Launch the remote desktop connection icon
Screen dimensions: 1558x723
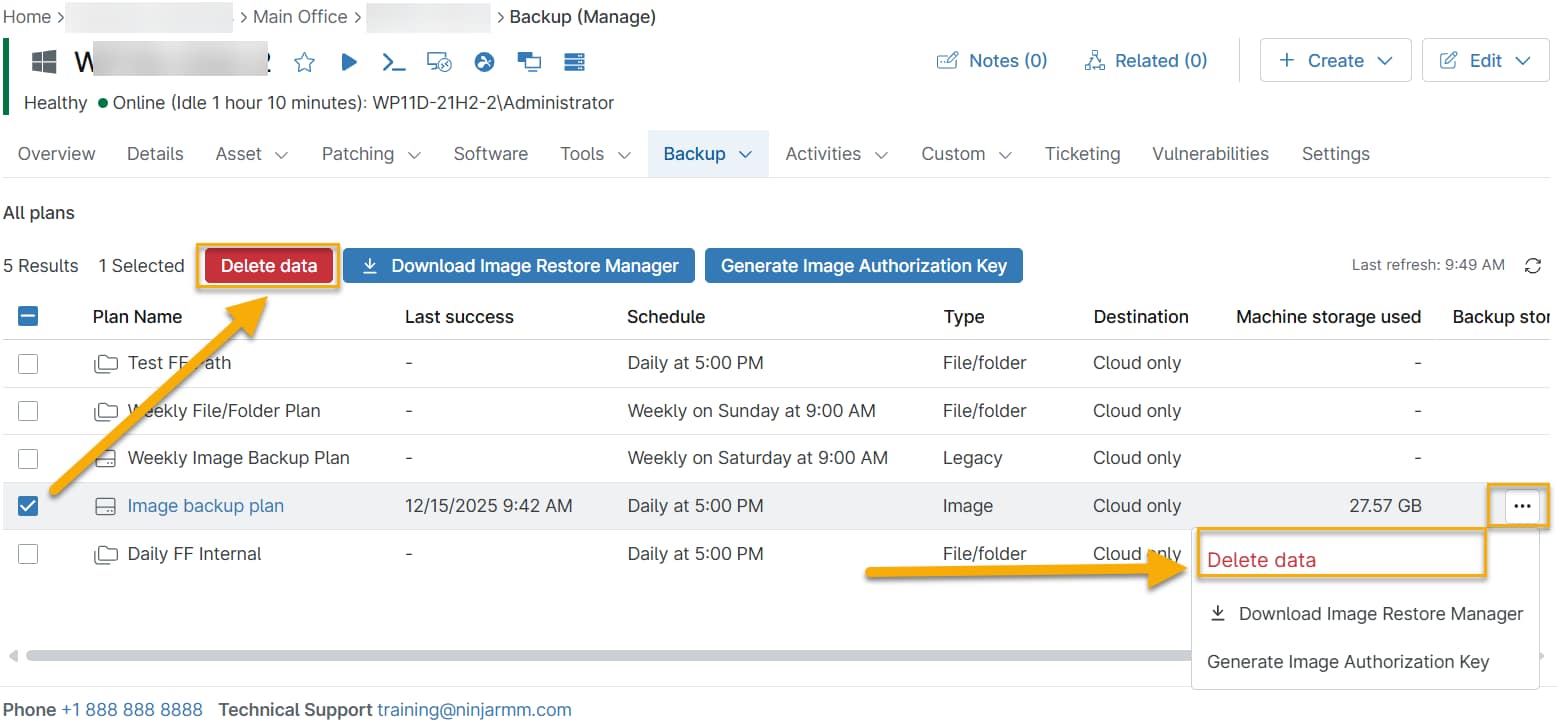tap(440, 63)
